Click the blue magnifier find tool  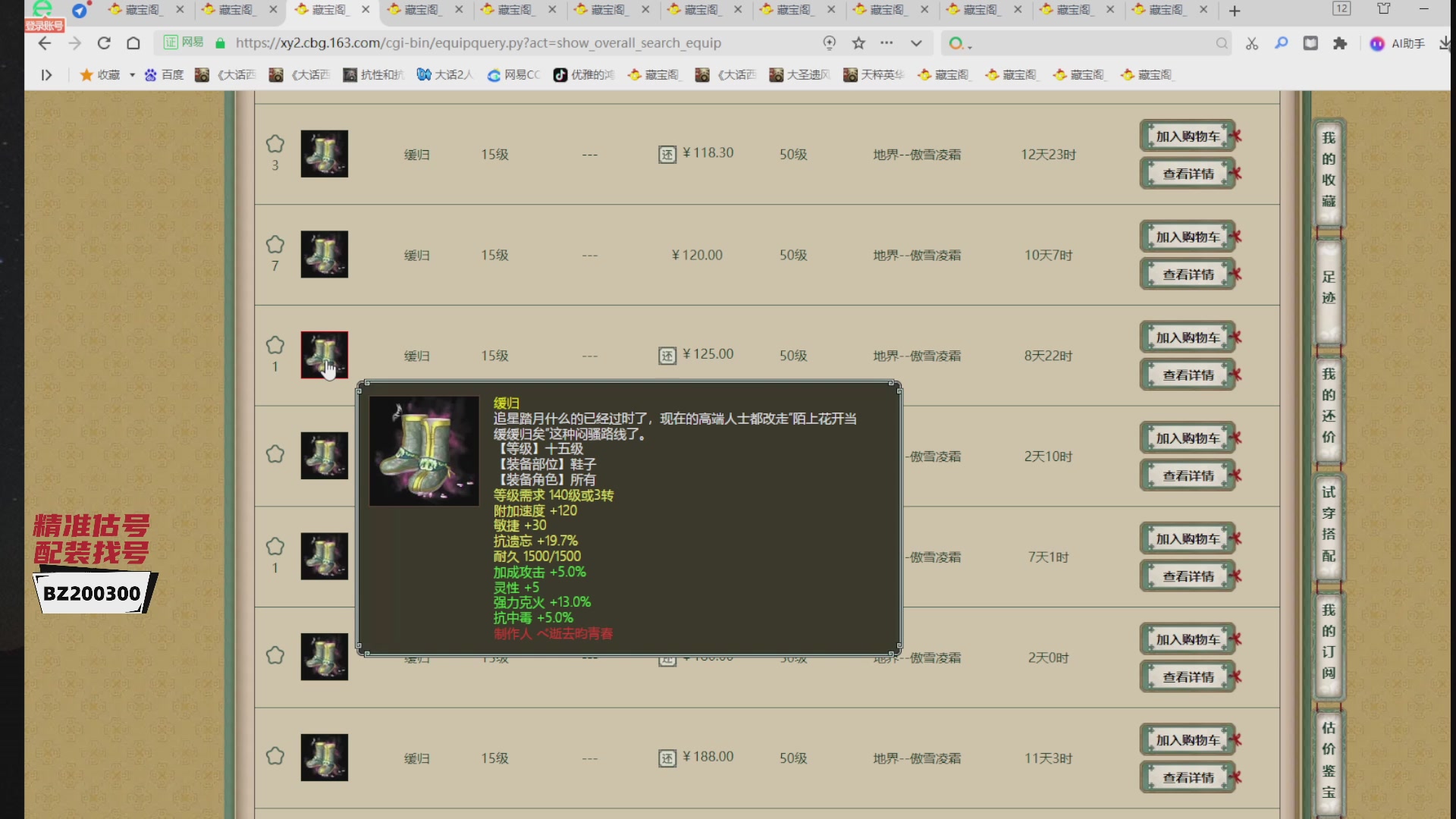(1281, 43)
